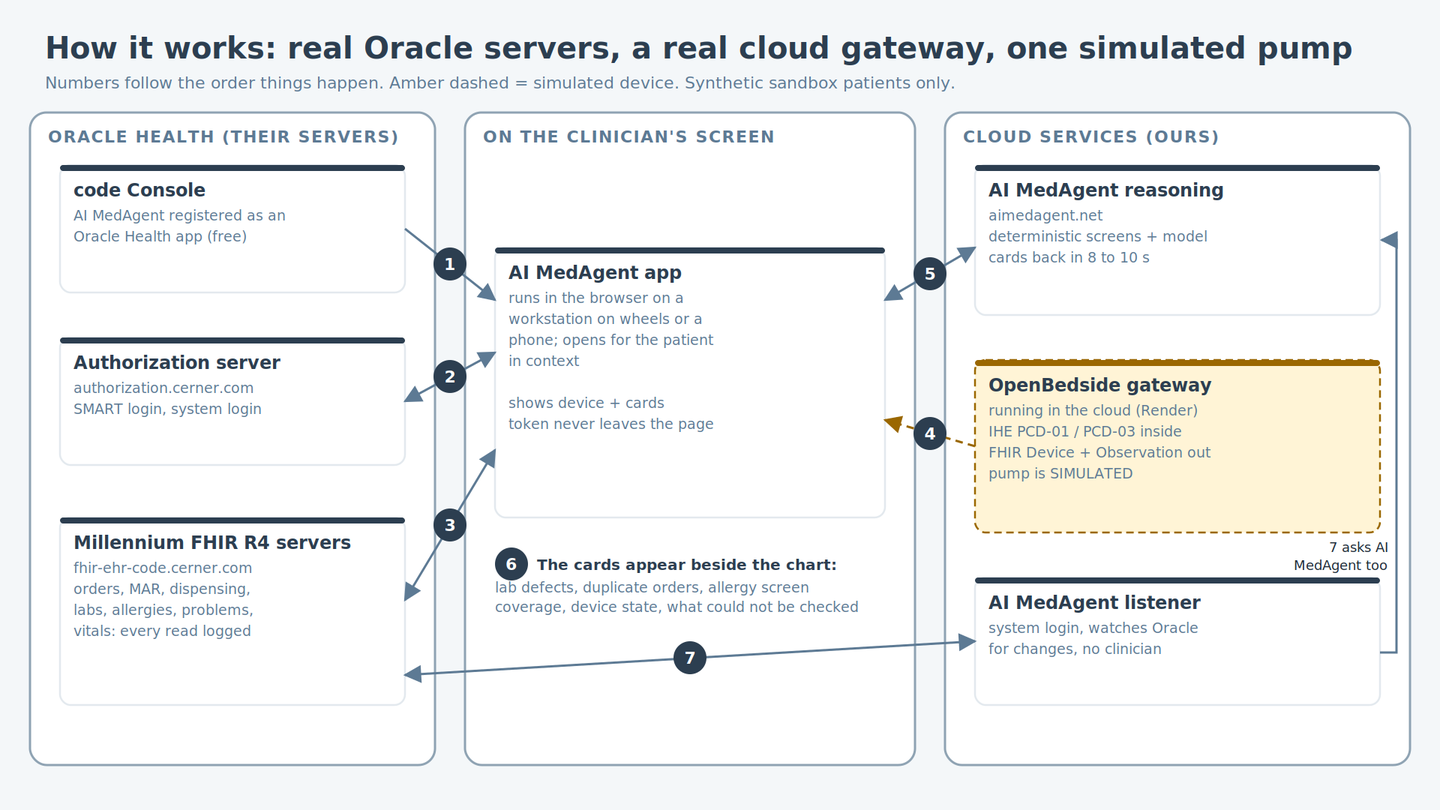
Task: Click the 'aimedagent.net' text
Action: [1046, 216]
